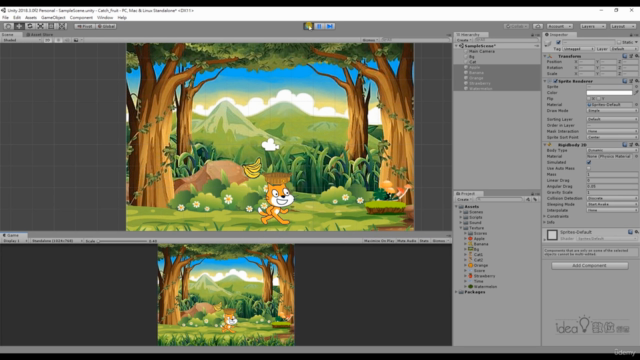640x360 pixels.
Task: Open the Layers dropdown in top toolbar
Action: [593, 26]
